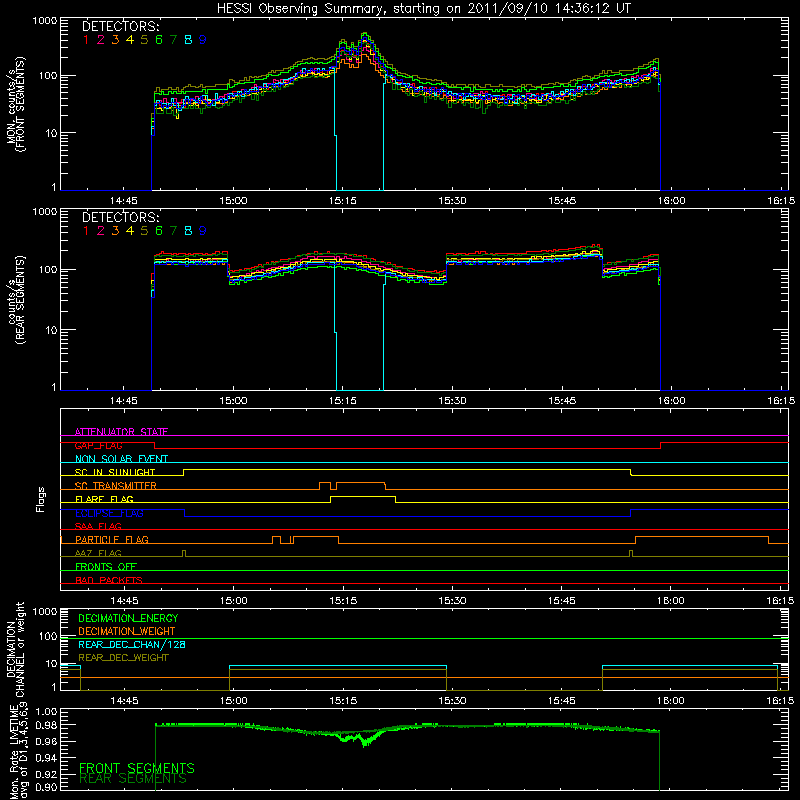Click the SC_IN_SUNLIGHT flag label
The width and height of the screenshot is (800, 800).
tap(115, 472)
